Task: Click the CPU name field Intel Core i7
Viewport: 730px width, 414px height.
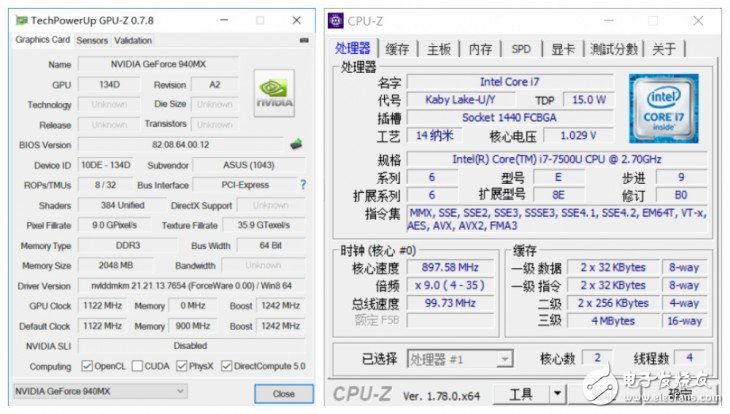Action: (x=510, y=82)
